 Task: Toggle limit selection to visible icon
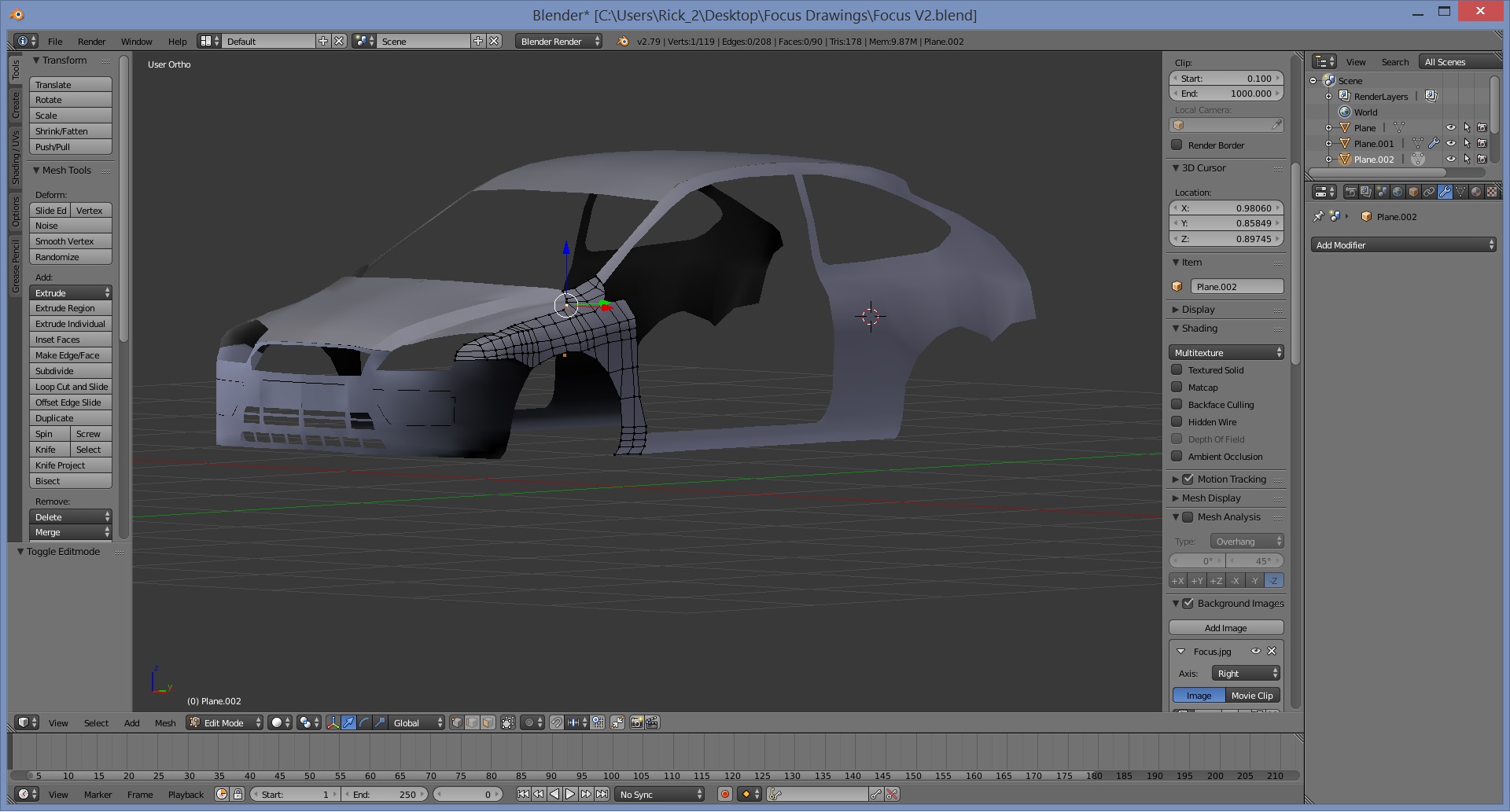coord(508,723)
